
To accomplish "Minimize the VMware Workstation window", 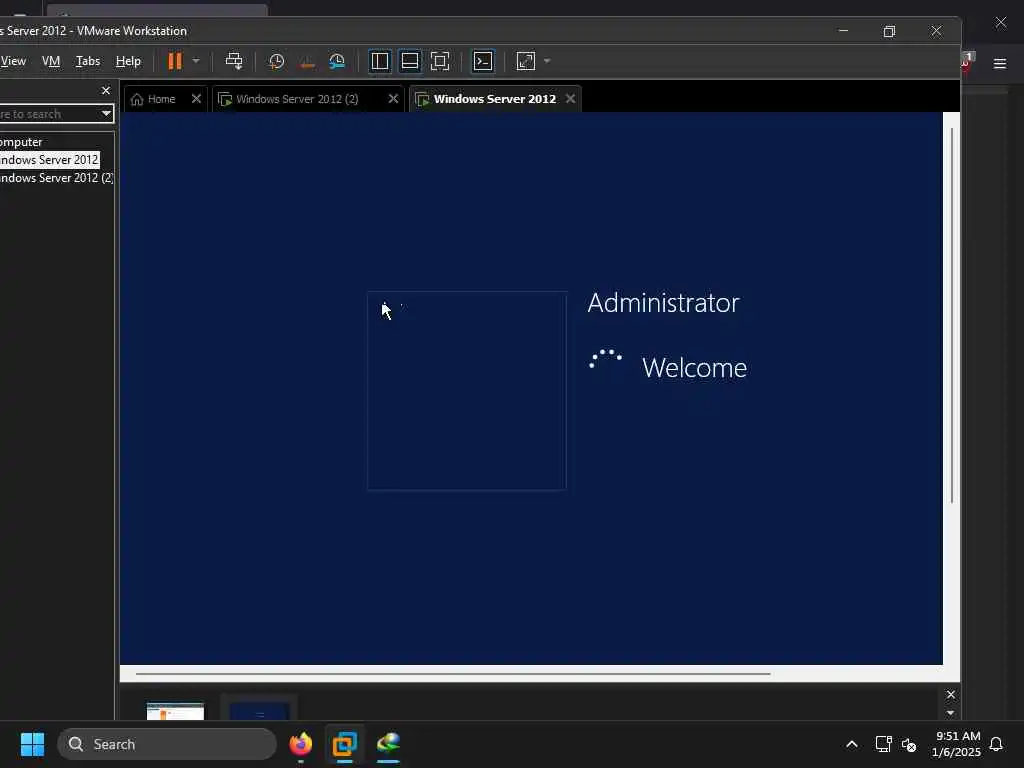I will (x=843, y=31).
